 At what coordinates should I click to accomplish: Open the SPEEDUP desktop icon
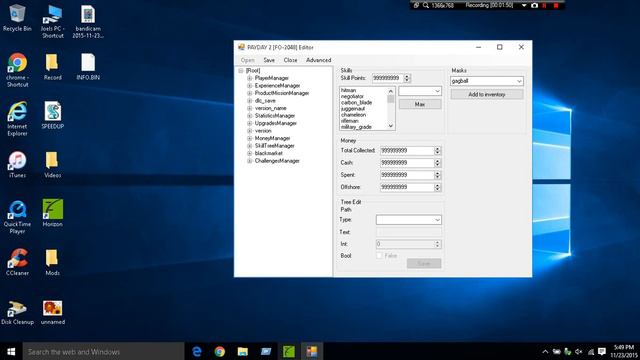coord(52,116)
